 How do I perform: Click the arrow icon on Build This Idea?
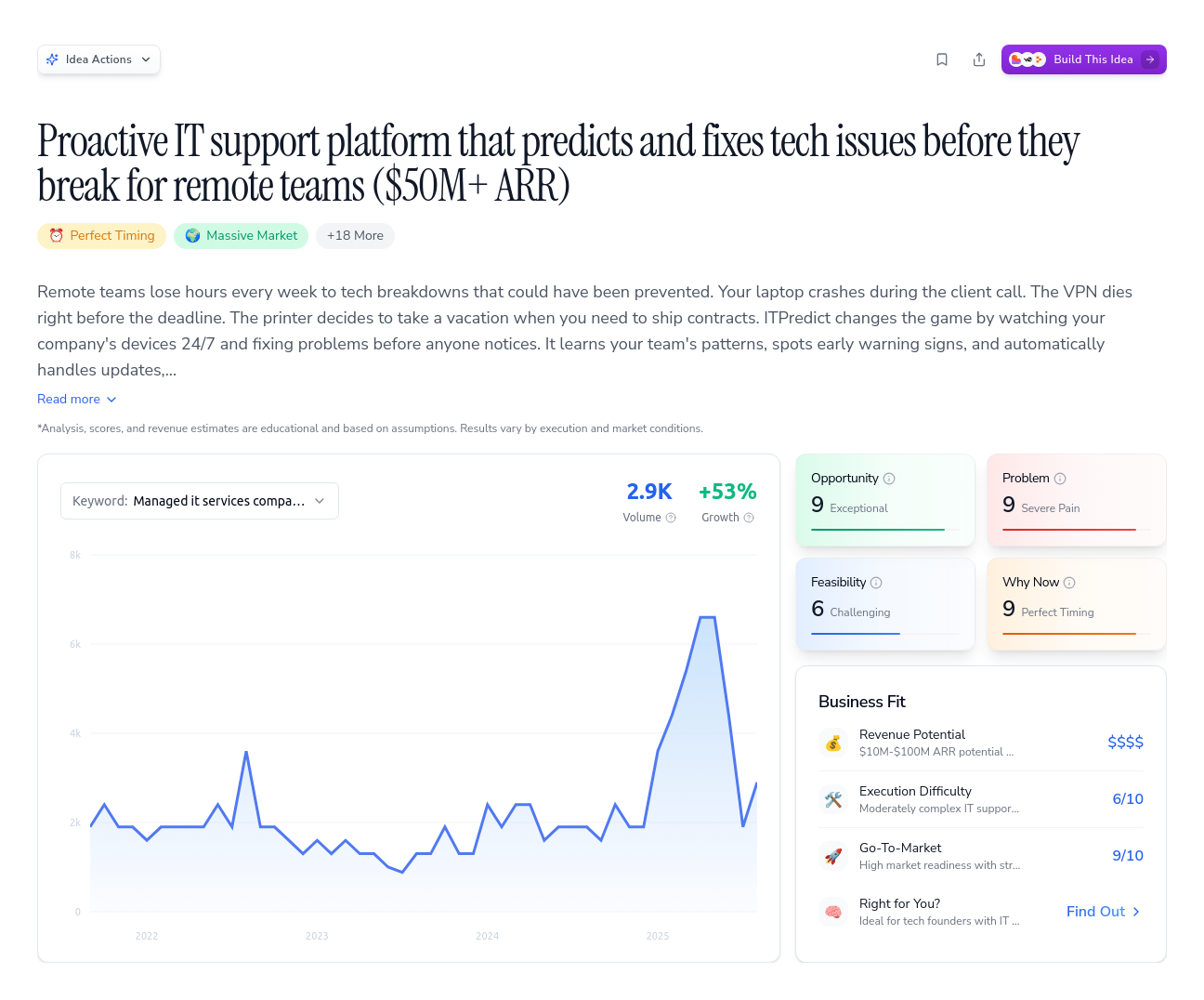coord(1150,59)
